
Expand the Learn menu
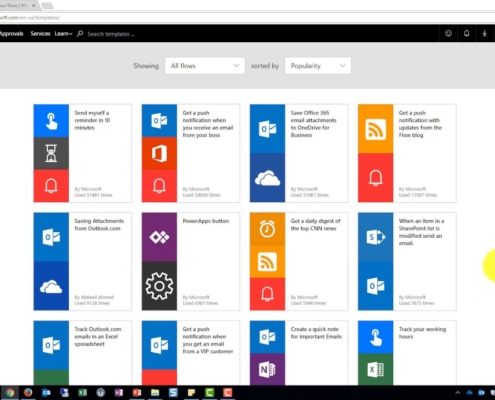coord(63,34)
